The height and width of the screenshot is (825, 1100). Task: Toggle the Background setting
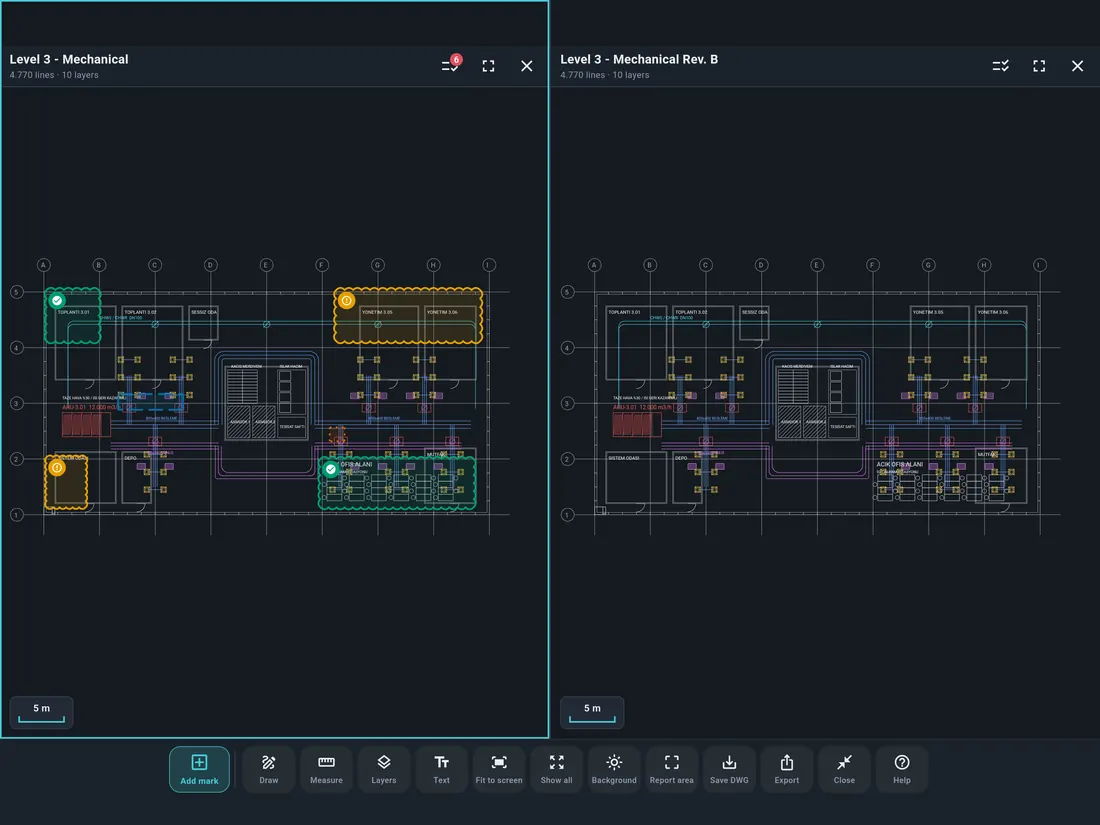[614, 770]
